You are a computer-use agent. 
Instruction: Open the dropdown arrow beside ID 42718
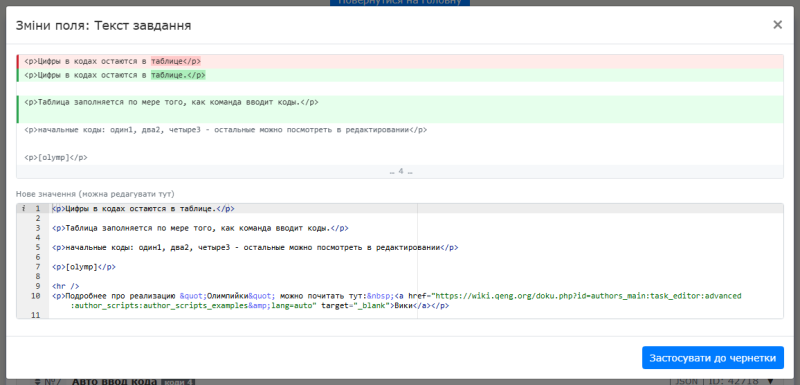click(x=769, y=381)
